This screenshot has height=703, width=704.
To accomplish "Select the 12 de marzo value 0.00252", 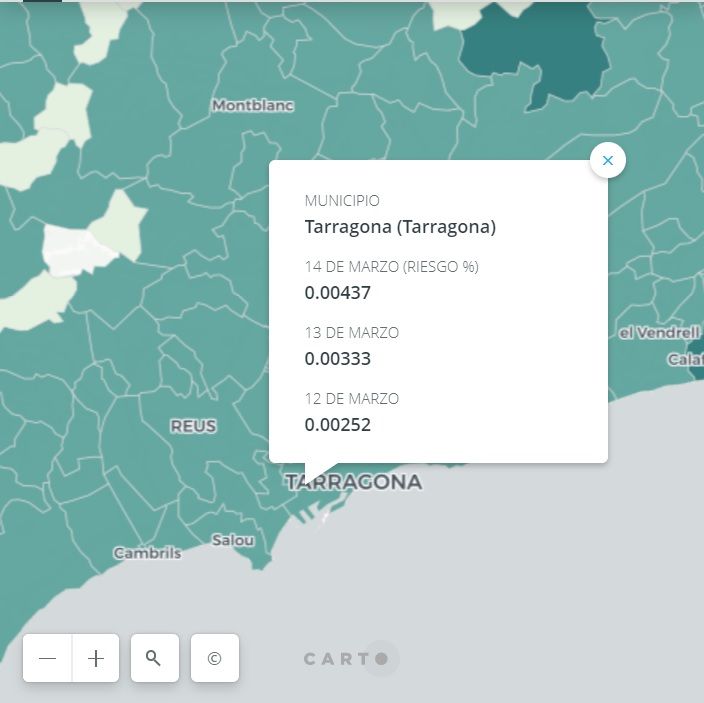I will pos(338,425).
